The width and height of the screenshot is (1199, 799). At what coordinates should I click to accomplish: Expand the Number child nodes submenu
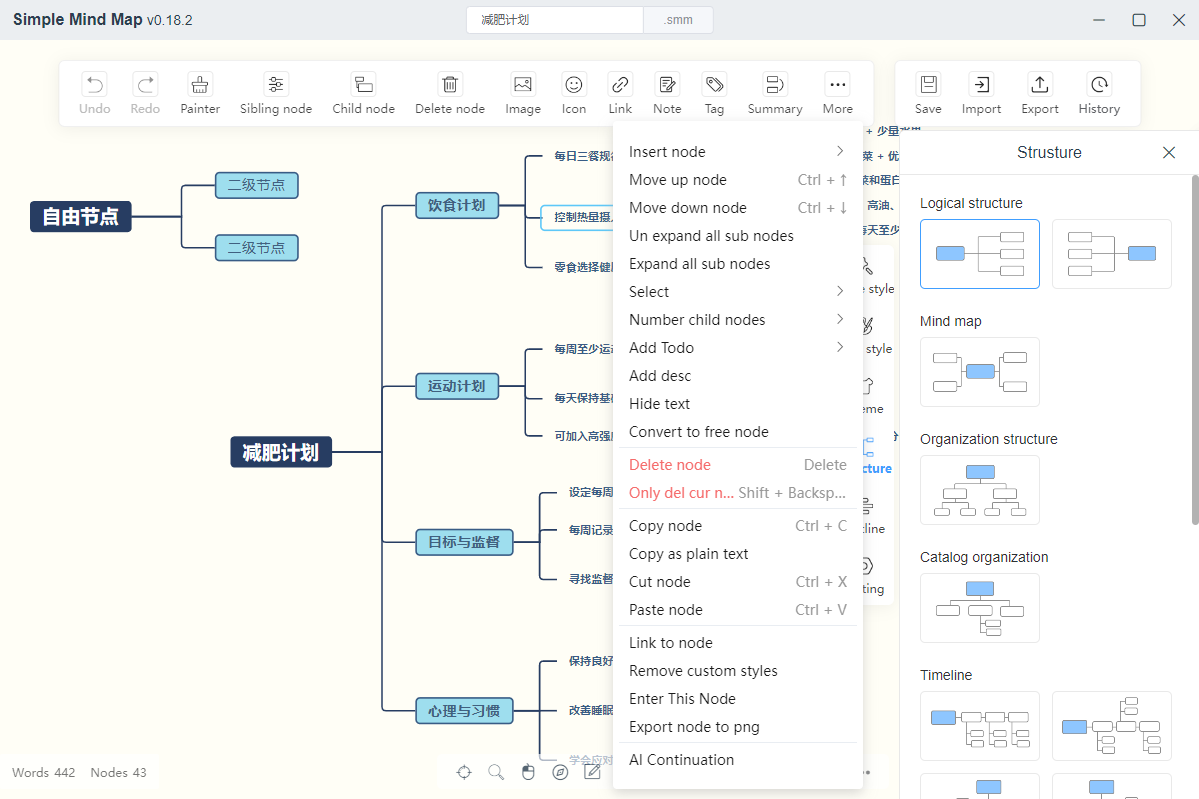click(x=737, y=320)
